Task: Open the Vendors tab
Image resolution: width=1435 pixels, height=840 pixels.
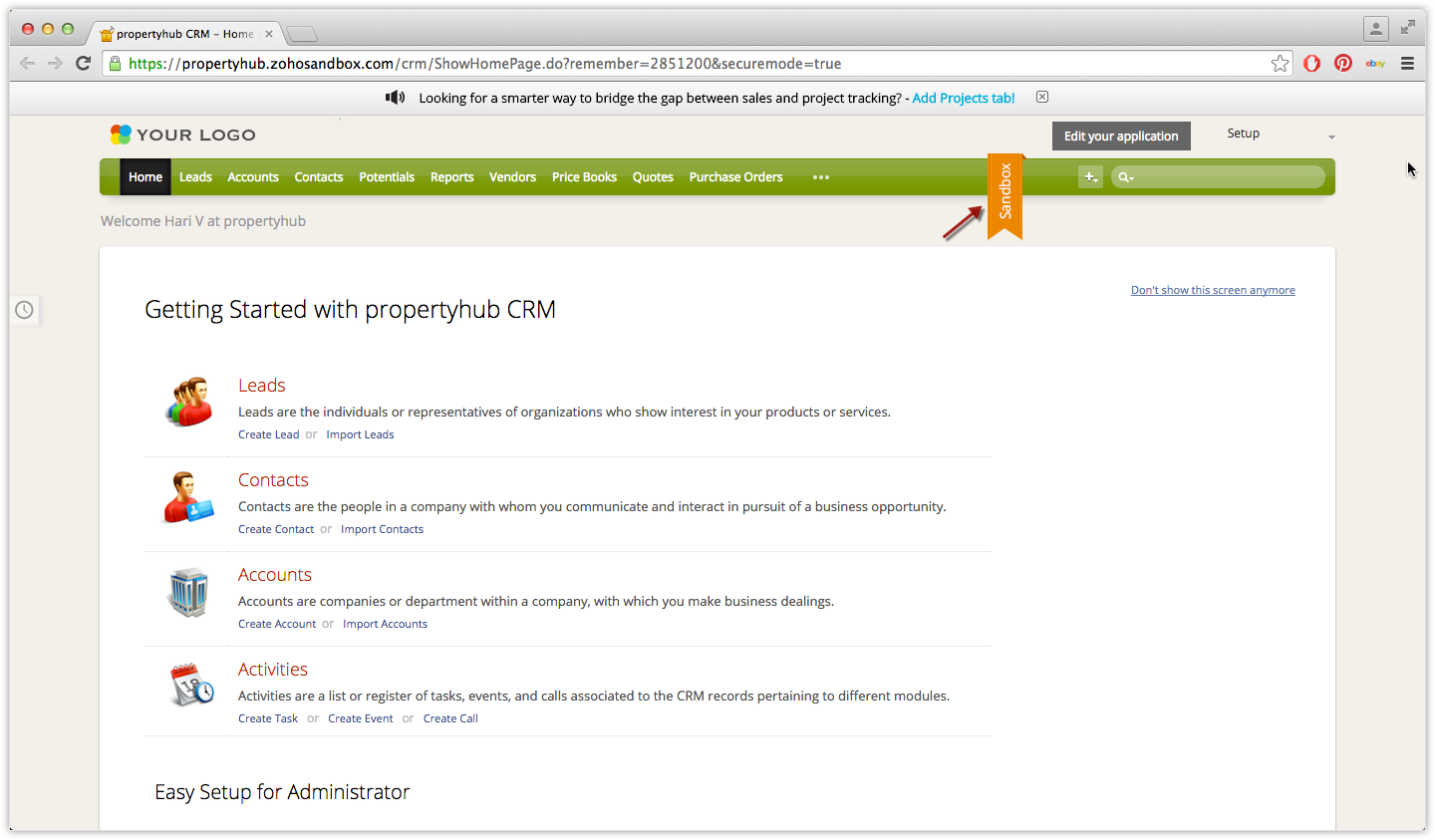Action: click(513, 177)
